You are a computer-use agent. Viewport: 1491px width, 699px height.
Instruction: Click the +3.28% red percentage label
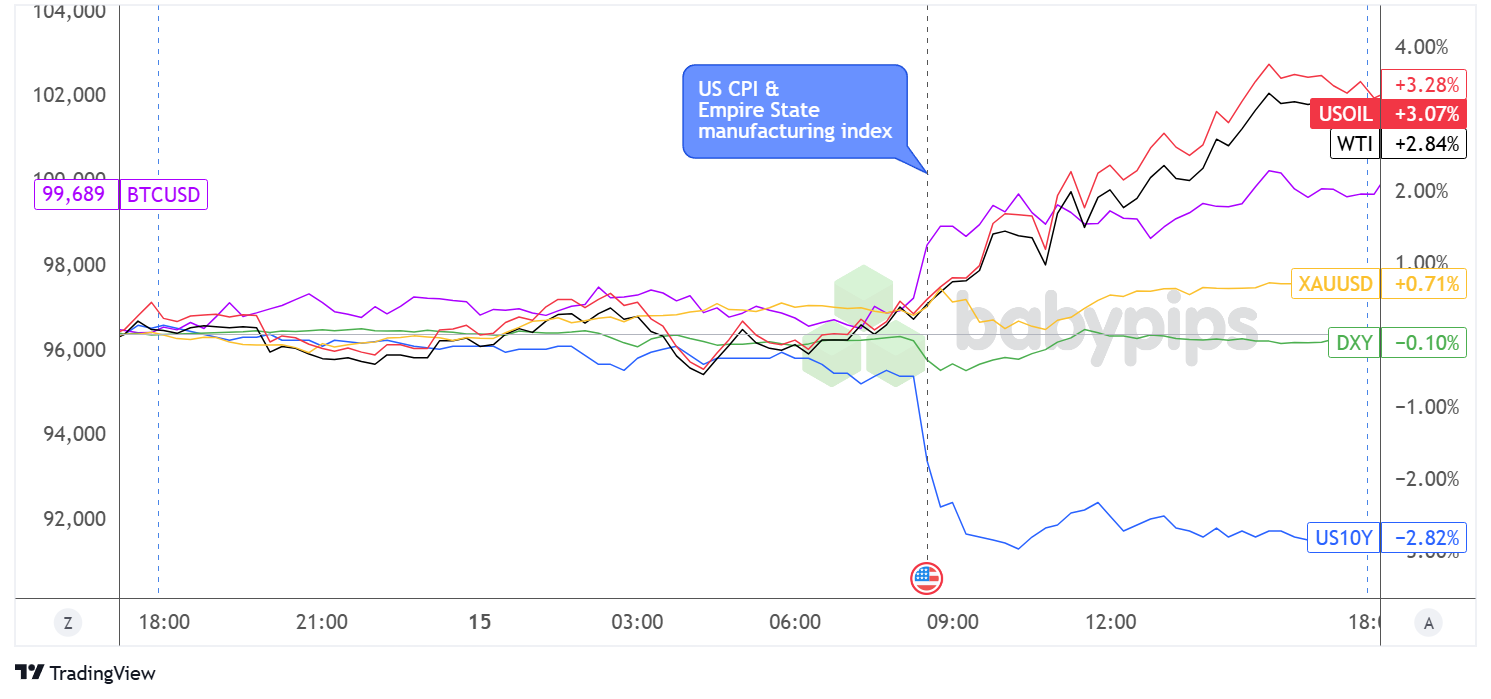pyautogui.click(x=1423, y=84)
